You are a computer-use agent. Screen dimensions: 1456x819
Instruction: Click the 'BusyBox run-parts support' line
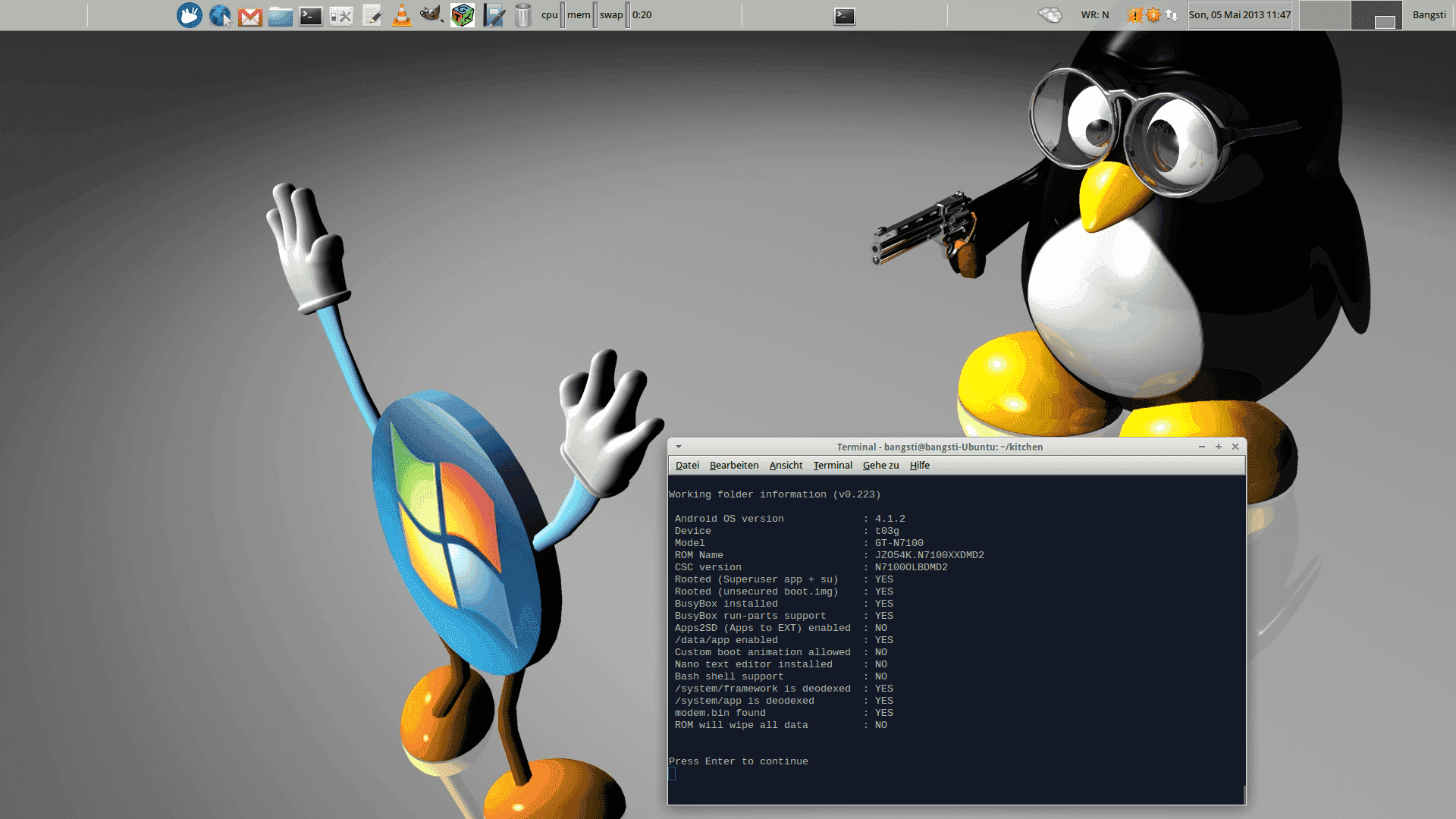[784, 616]
